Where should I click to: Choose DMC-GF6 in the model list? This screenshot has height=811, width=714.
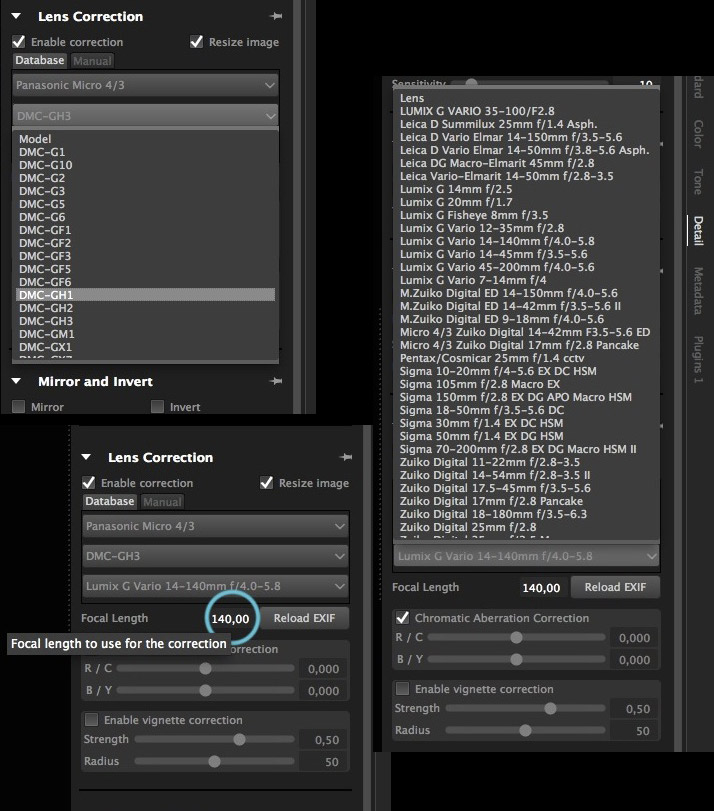(x=145, y=282)
